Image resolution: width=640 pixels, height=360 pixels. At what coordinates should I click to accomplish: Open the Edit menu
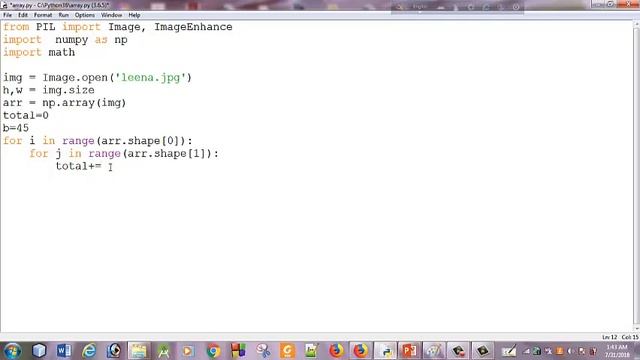[x=23, y=15]
